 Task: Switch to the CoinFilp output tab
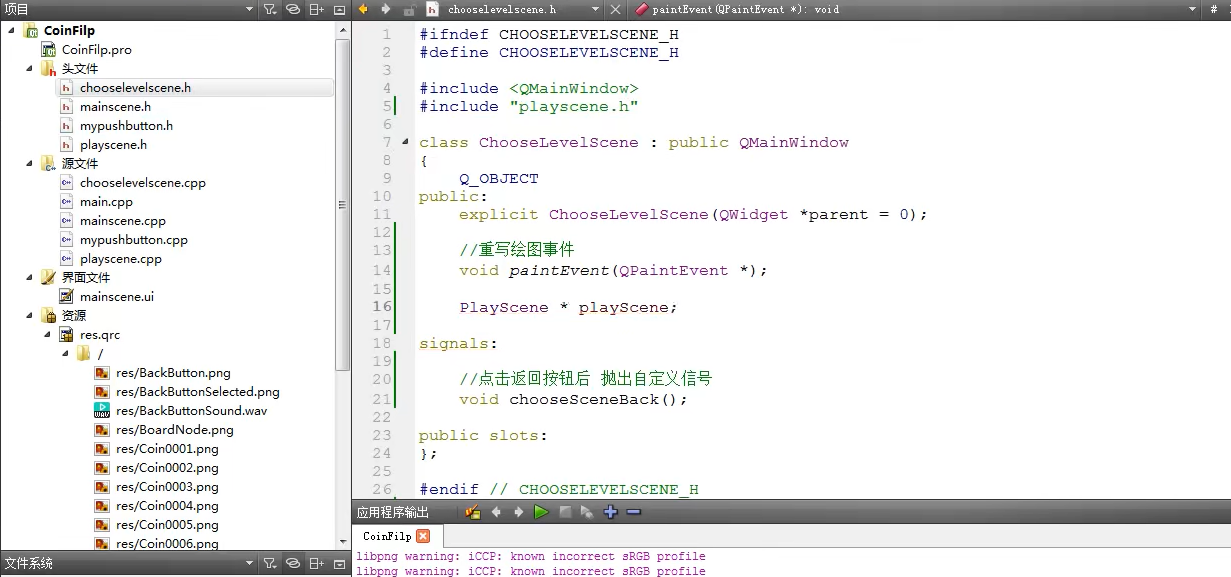tap(387, 537)
